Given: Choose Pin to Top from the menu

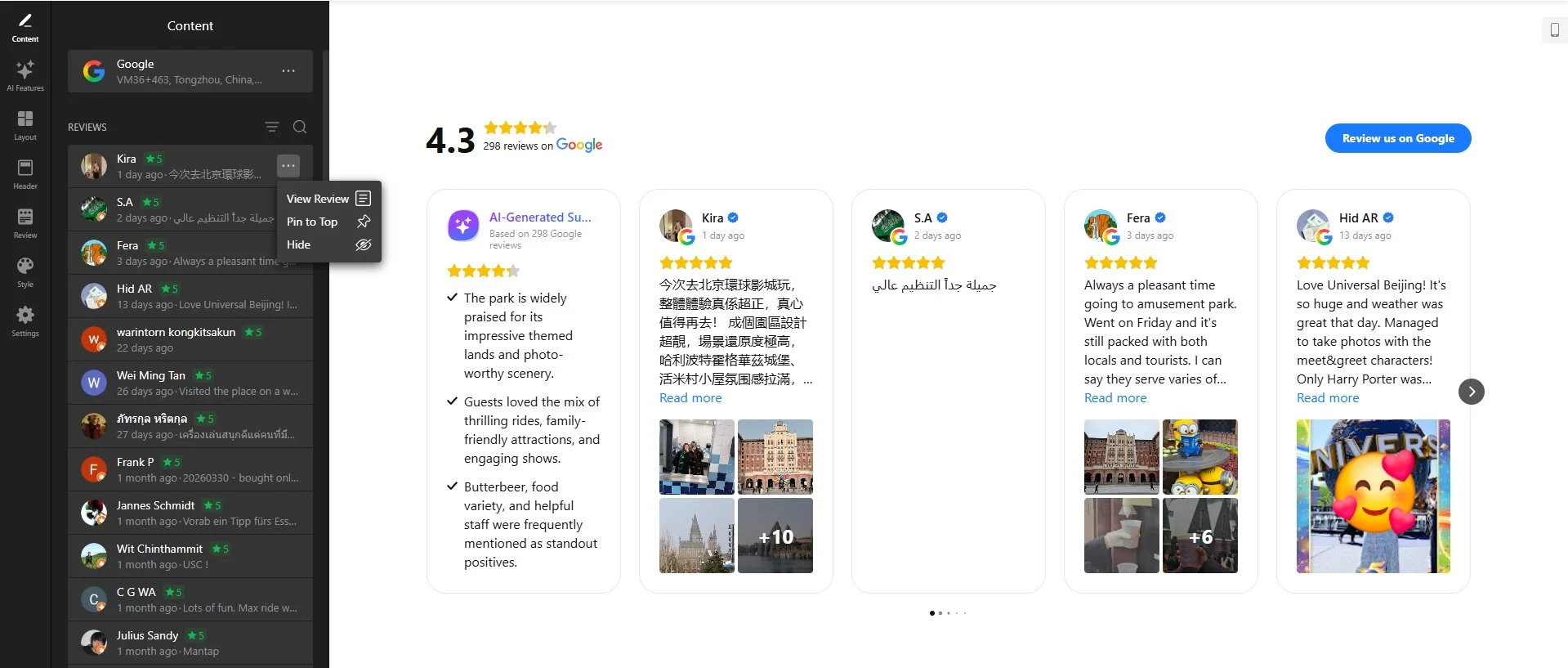Looking at the screenshot, I should 329,222.
